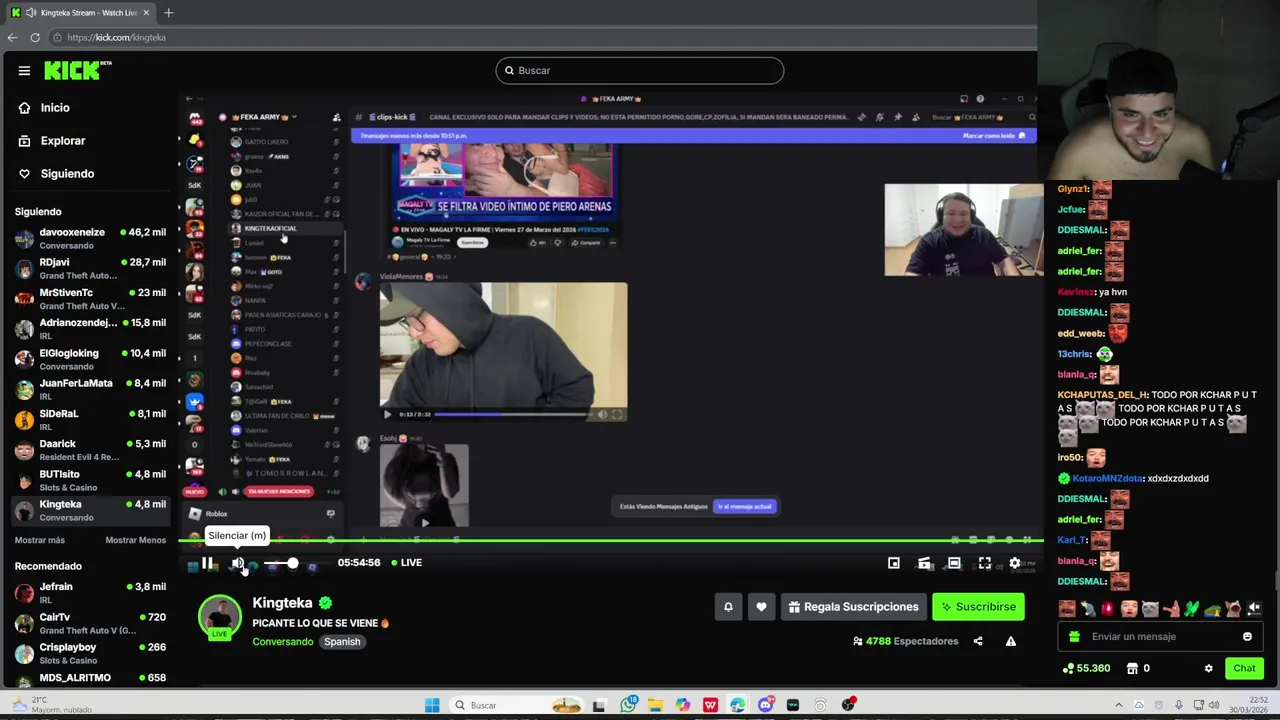The width and height of the screenshot is (1280, 720).
Task: Toggle theater mode in player
Action: (954, 563)
